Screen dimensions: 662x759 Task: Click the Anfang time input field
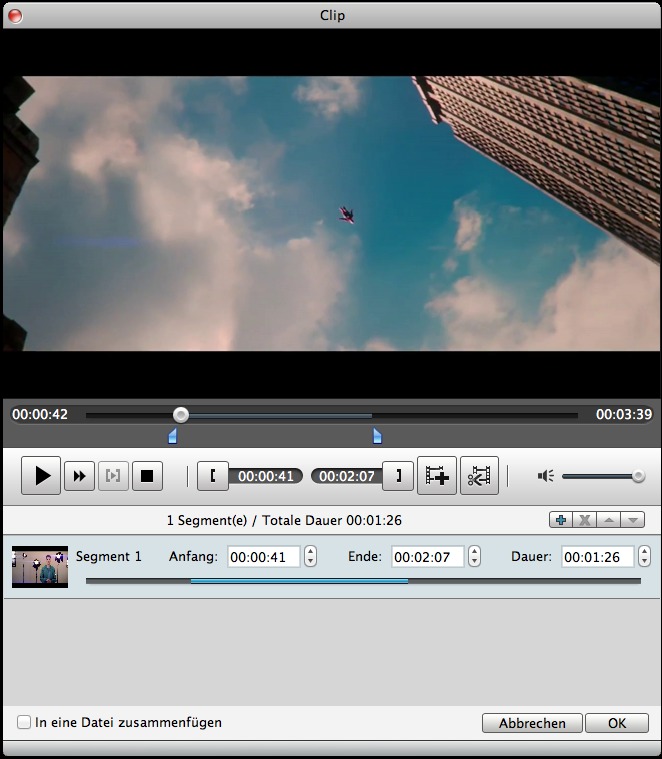pos(264,557)
